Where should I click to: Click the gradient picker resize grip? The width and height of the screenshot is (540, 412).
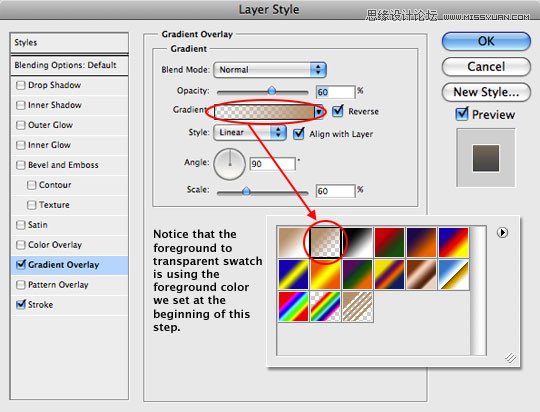(511, 358)
